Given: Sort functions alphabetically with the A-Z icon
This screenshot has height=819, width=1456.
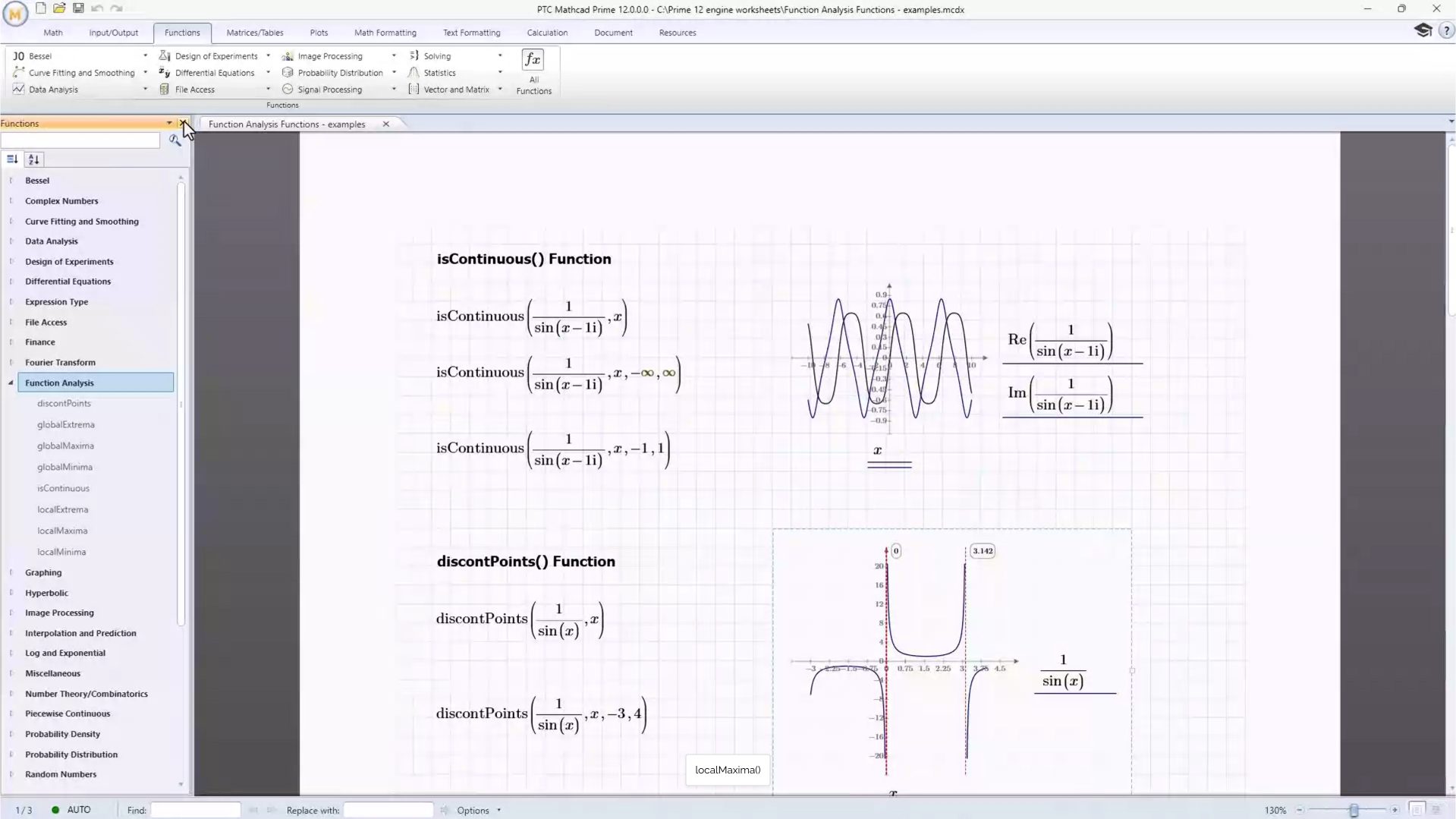Looking at the screenshot, I should 33,159.
